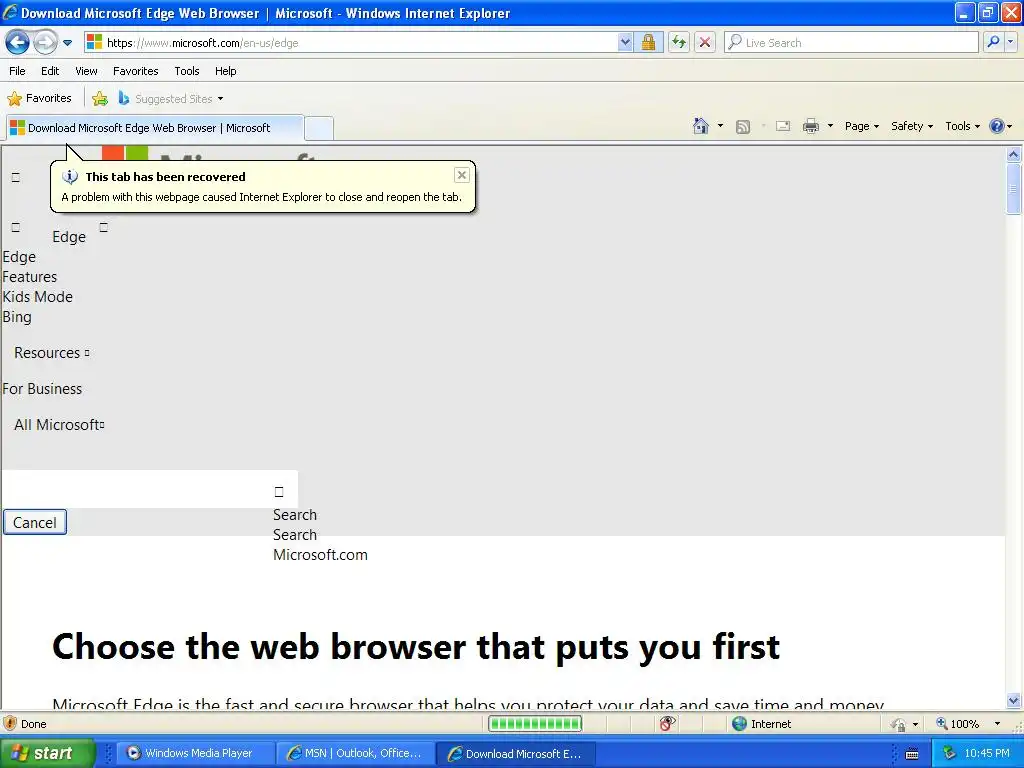Click the Internet security zone indicator
The image size is (1024, 768).
click(761, 724)
